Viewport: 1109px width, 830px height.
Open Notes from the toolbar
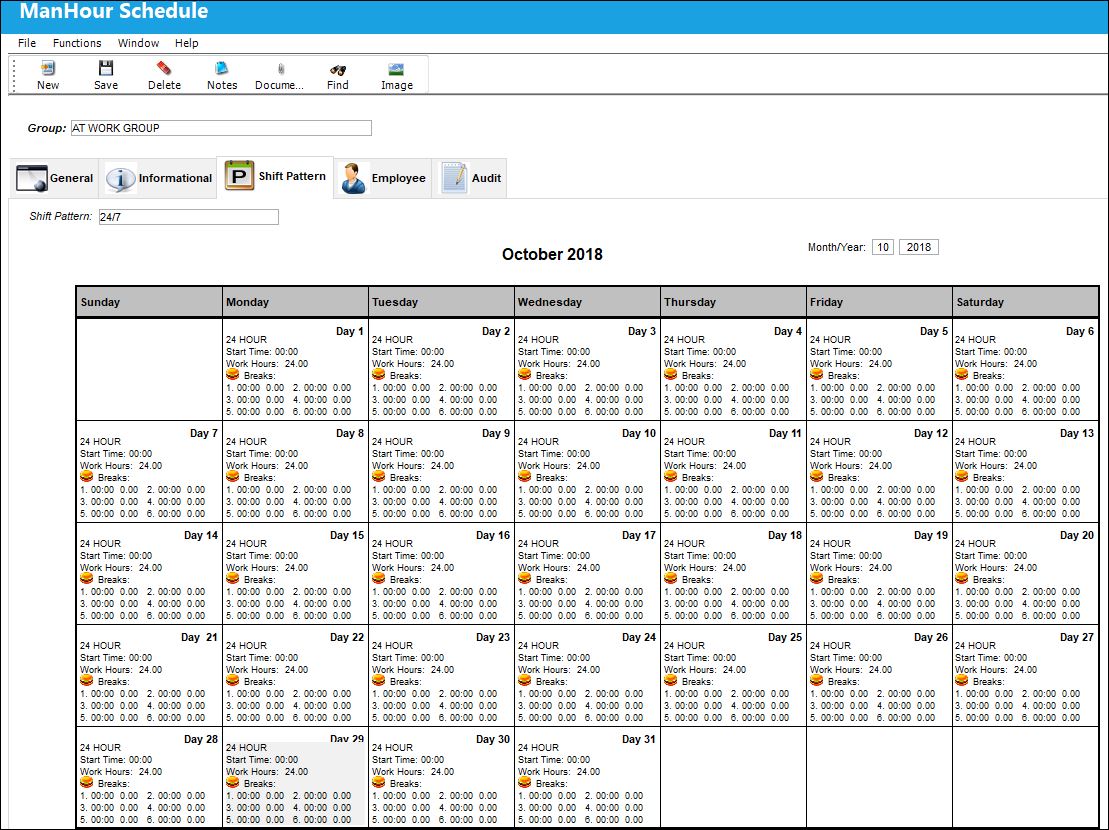(x=221, y=69)
